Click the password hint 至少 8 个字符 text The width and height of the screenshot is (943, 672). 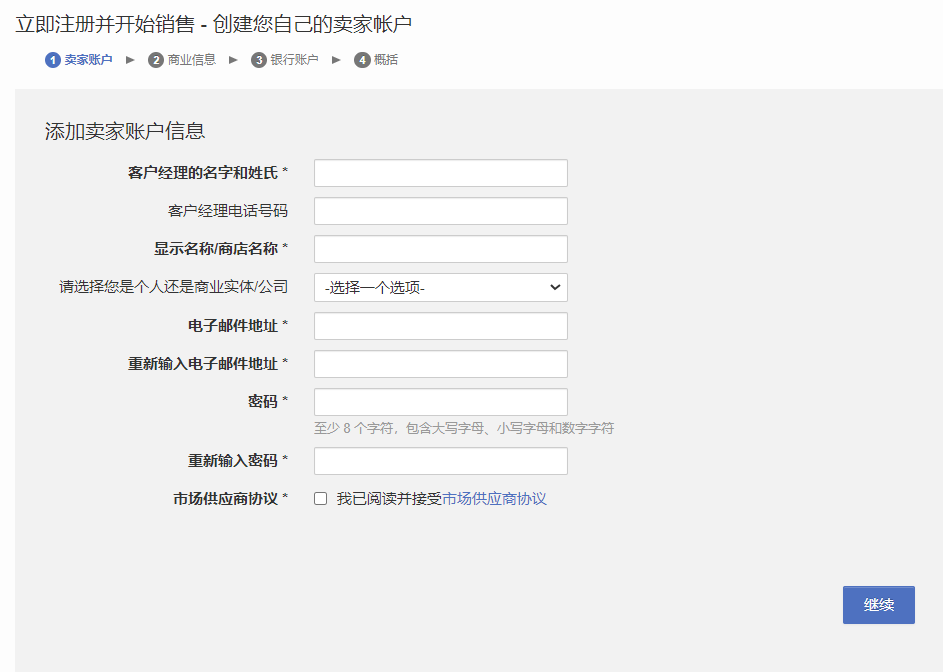pyautogui.click(x=464, y=428)
